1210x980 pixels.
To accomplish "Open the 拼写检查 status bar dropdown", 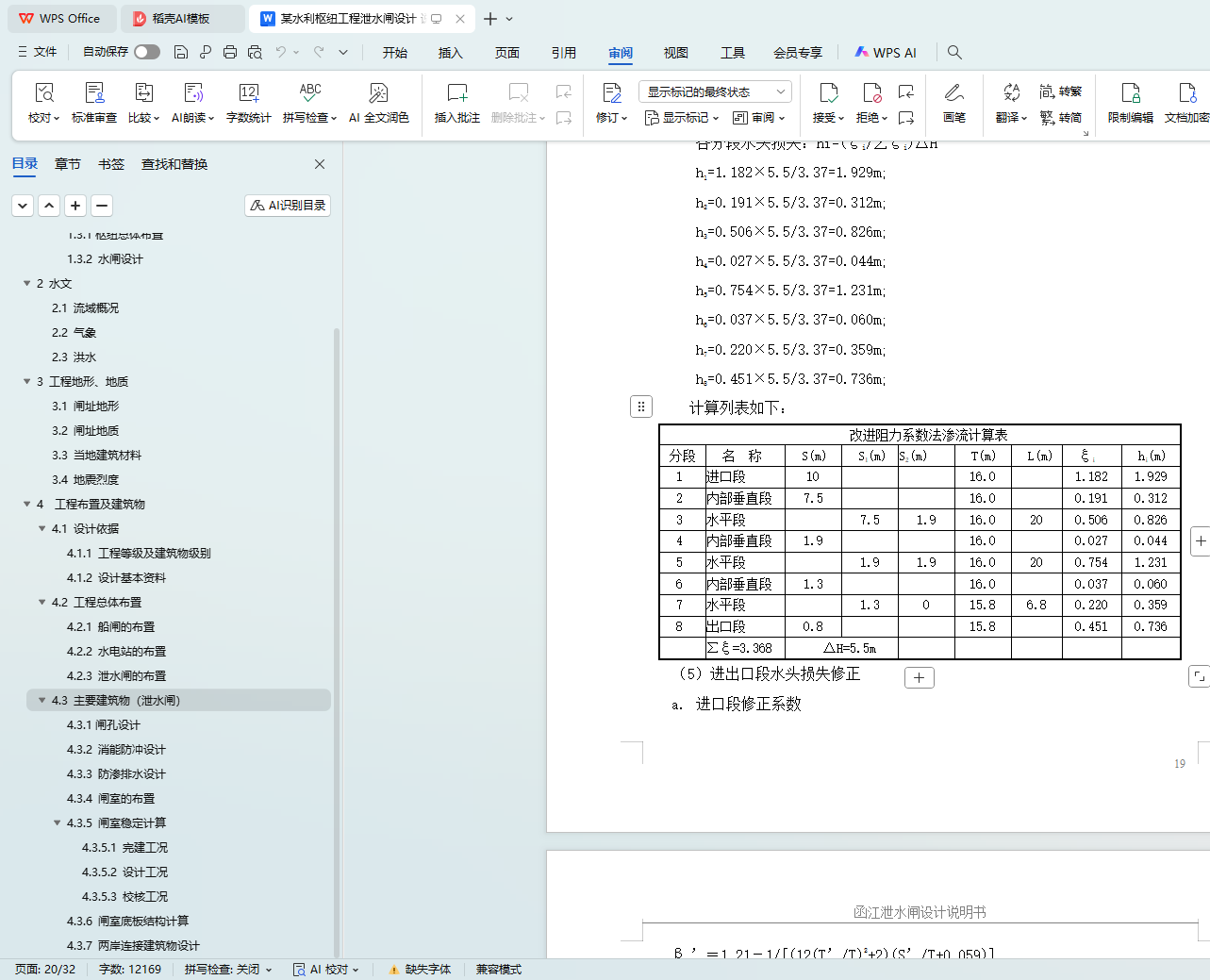I will pyautogui.click(x=228, y=969).
